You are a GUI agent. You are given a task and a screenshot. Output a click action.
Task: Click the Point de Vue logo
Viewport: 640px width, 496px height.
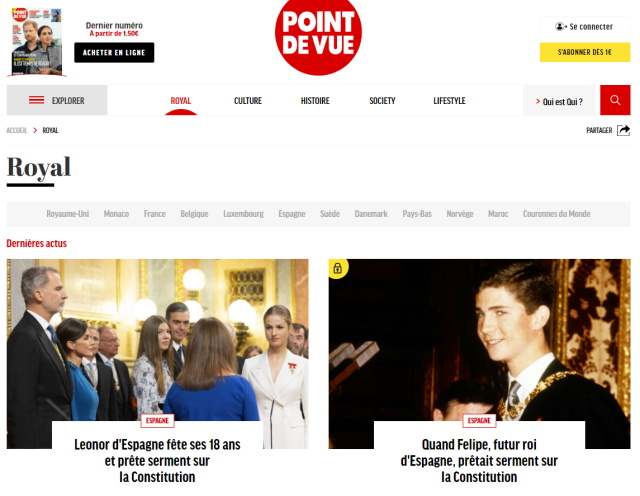(318, 36)
